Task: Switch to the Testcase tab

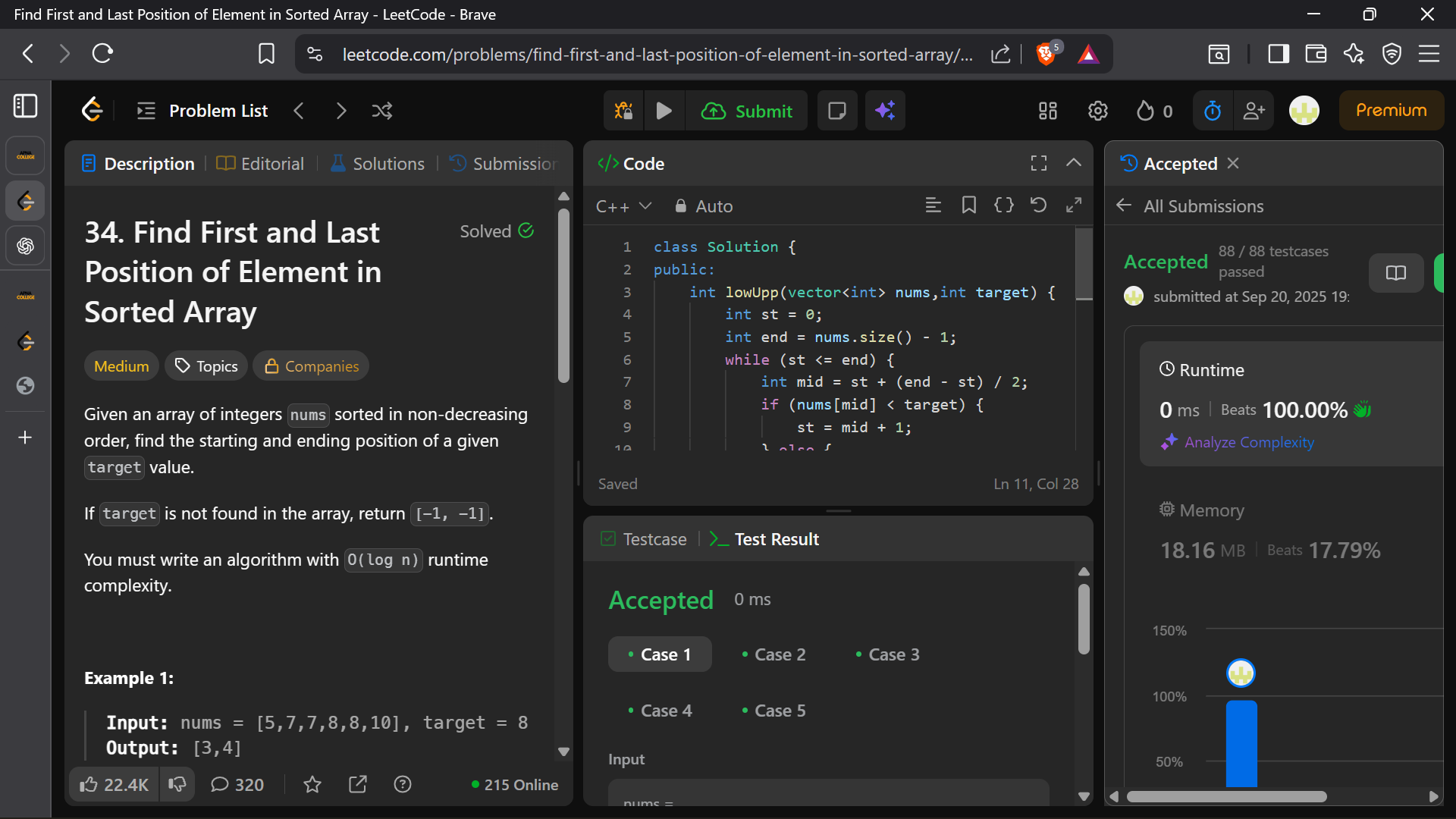Action: pos(644,539)
